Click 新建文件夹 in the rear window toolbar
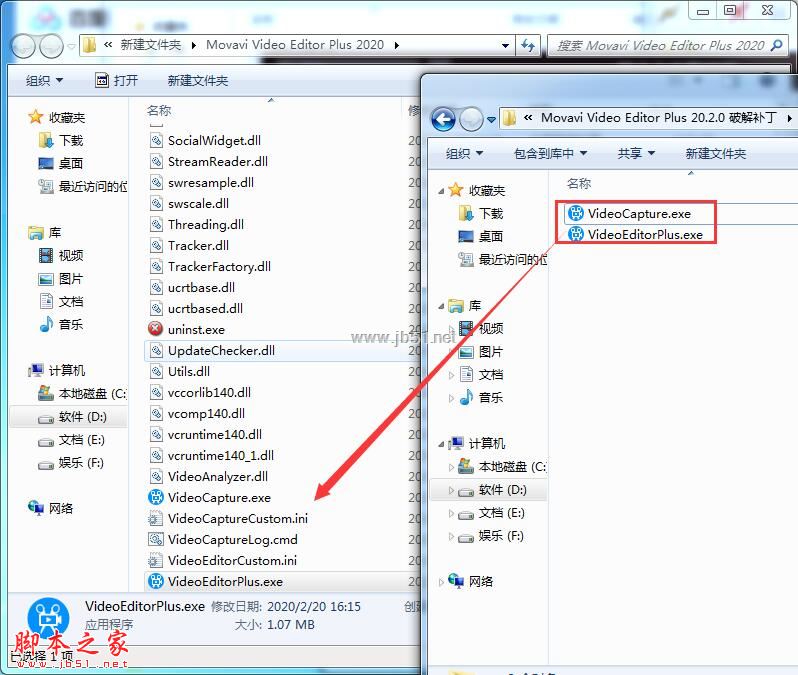Screen dimensions: 798x675 pos(198,80)
